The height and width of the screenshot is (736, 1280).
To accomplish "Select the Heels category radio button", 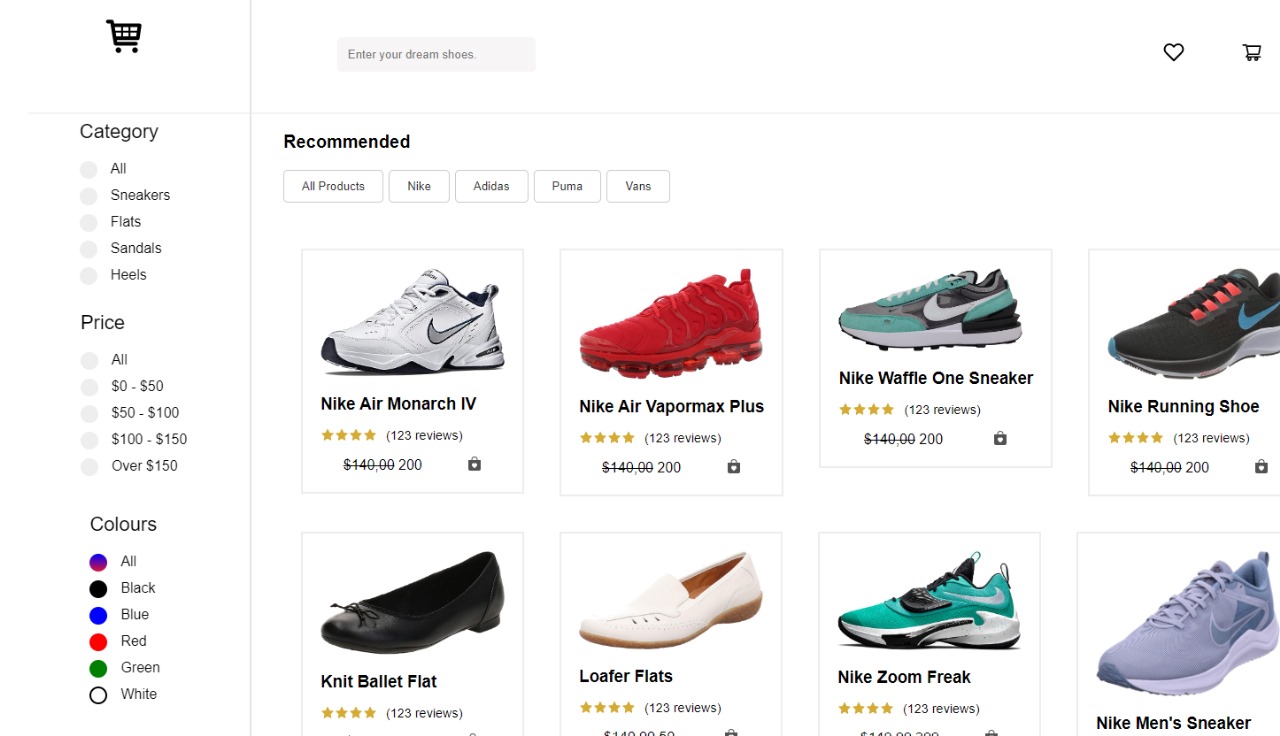I will 88,274.
